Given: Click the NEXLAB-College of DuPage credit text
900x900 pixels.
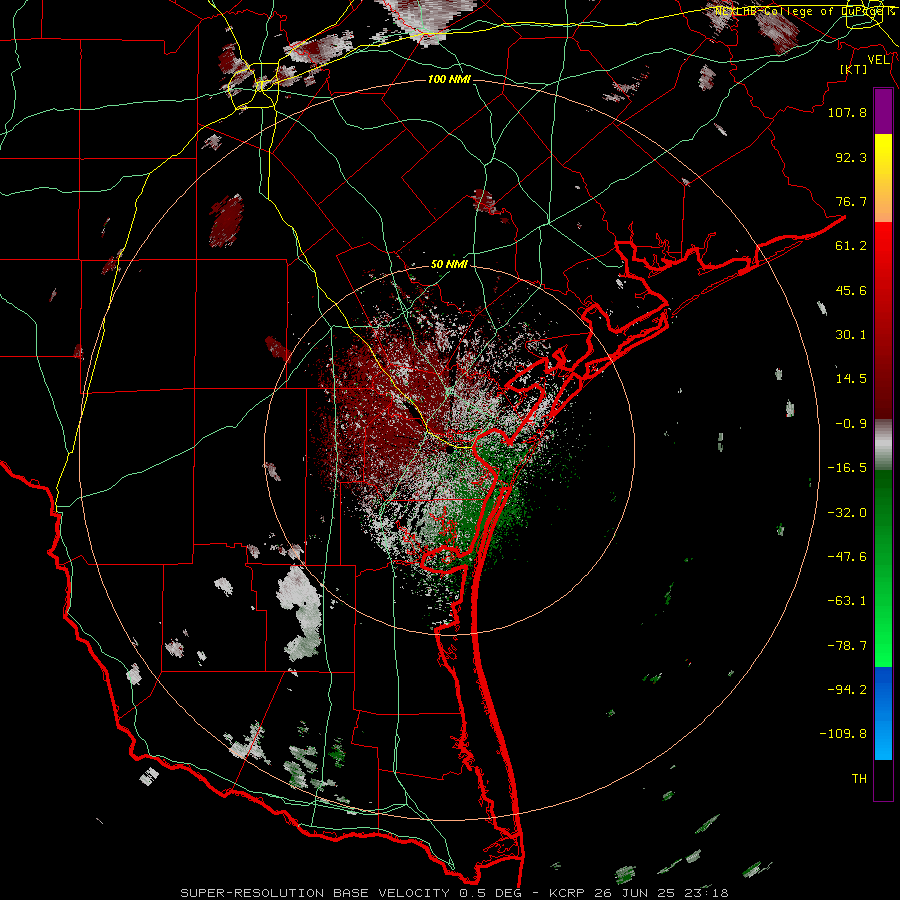Looking at the screenshot, I should [805, 11].
